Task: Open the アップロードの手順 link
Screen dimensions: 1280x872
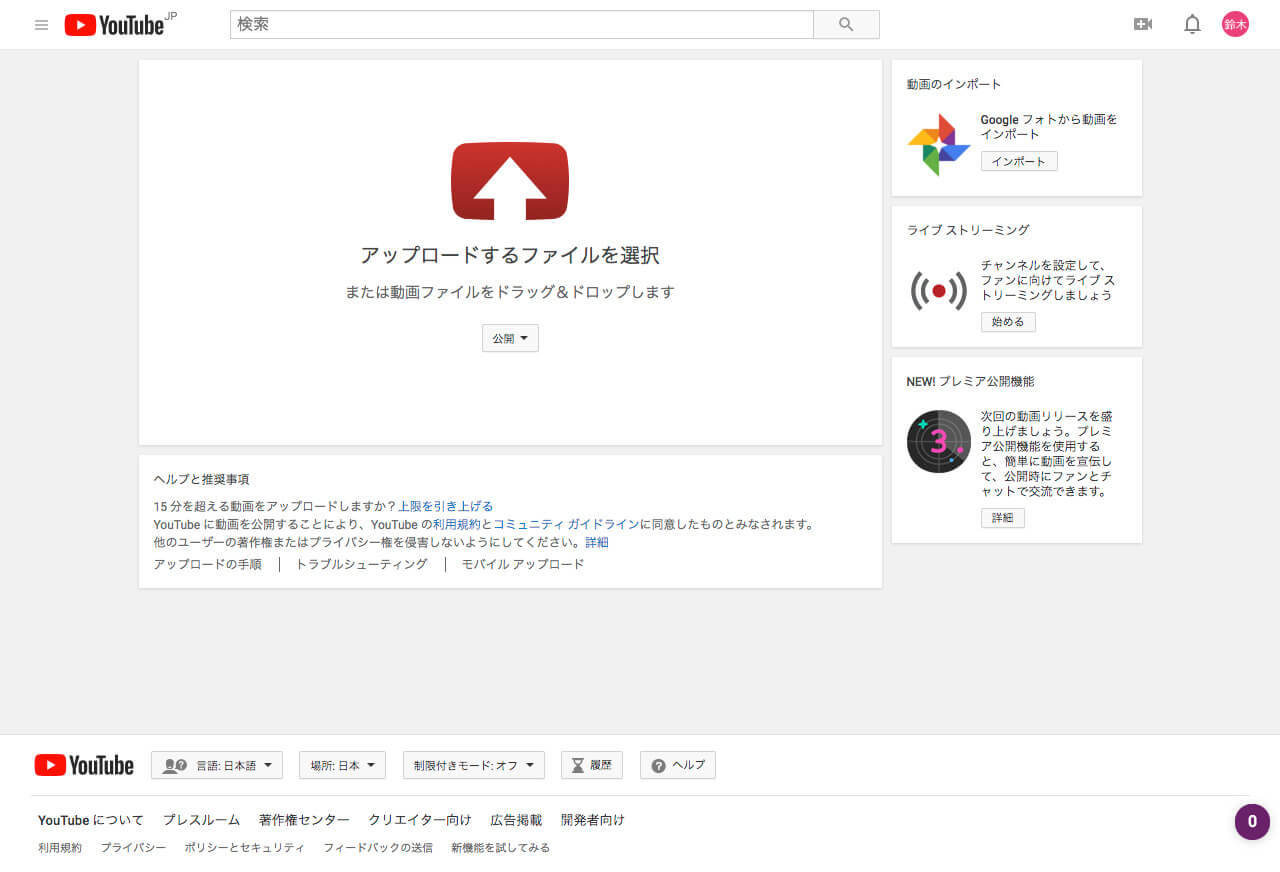Action: [207, 565]
